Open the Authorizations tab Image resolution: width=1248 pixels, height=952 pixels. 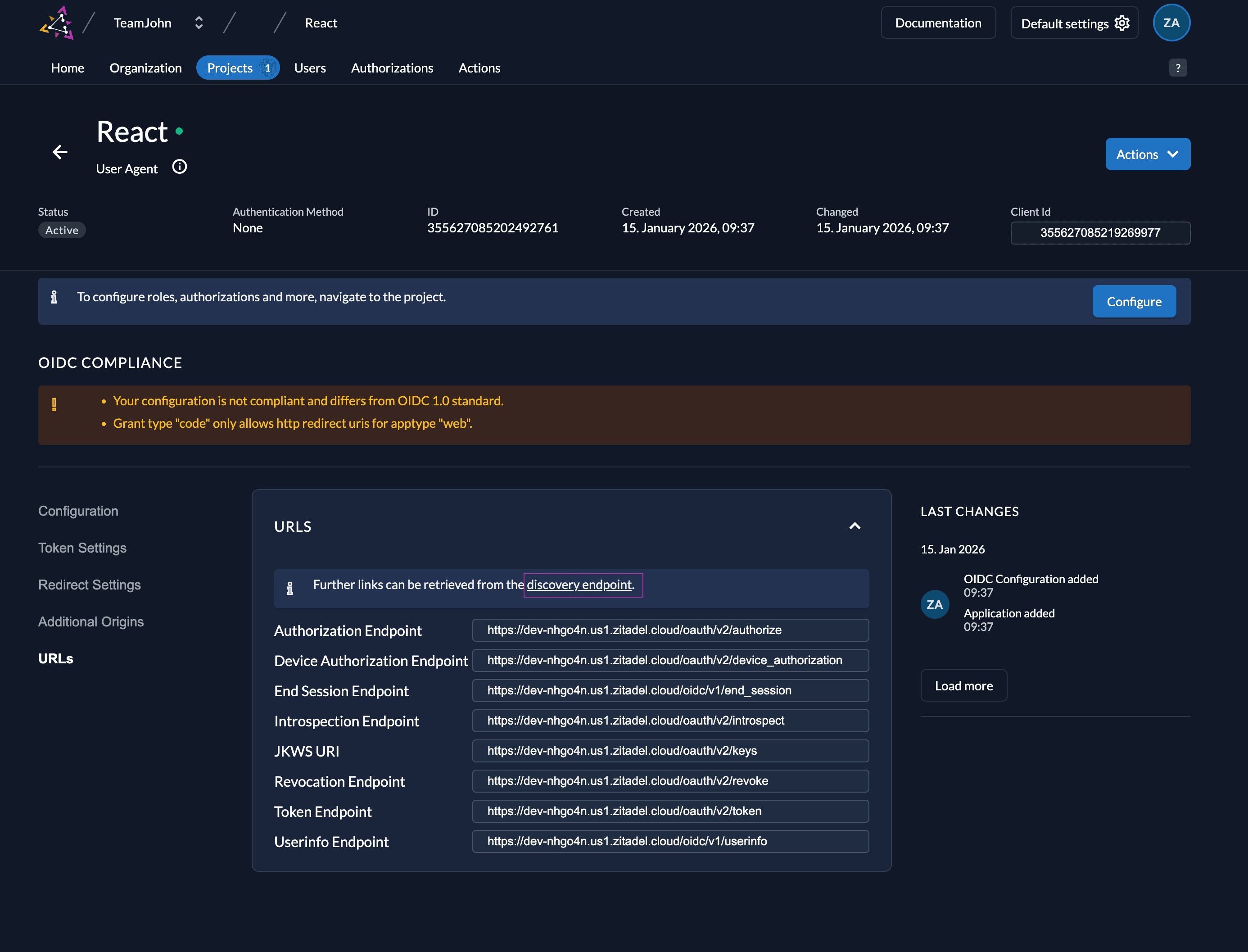392,68
